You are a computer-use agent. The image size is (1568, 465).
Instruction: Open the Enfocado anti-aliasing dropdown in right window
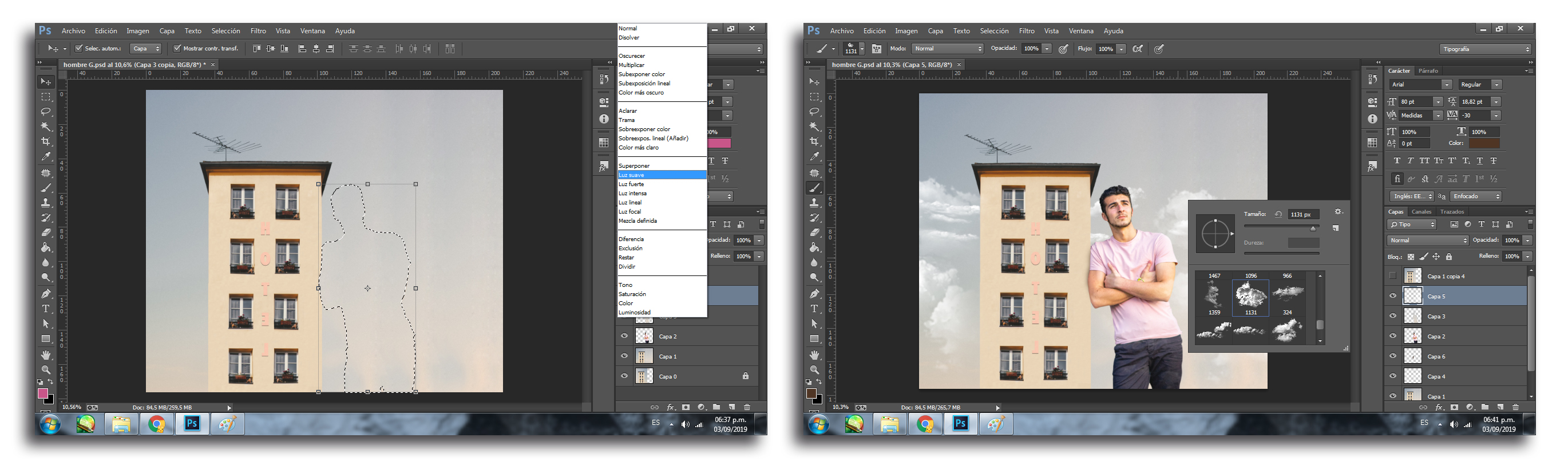(1475, 196)
